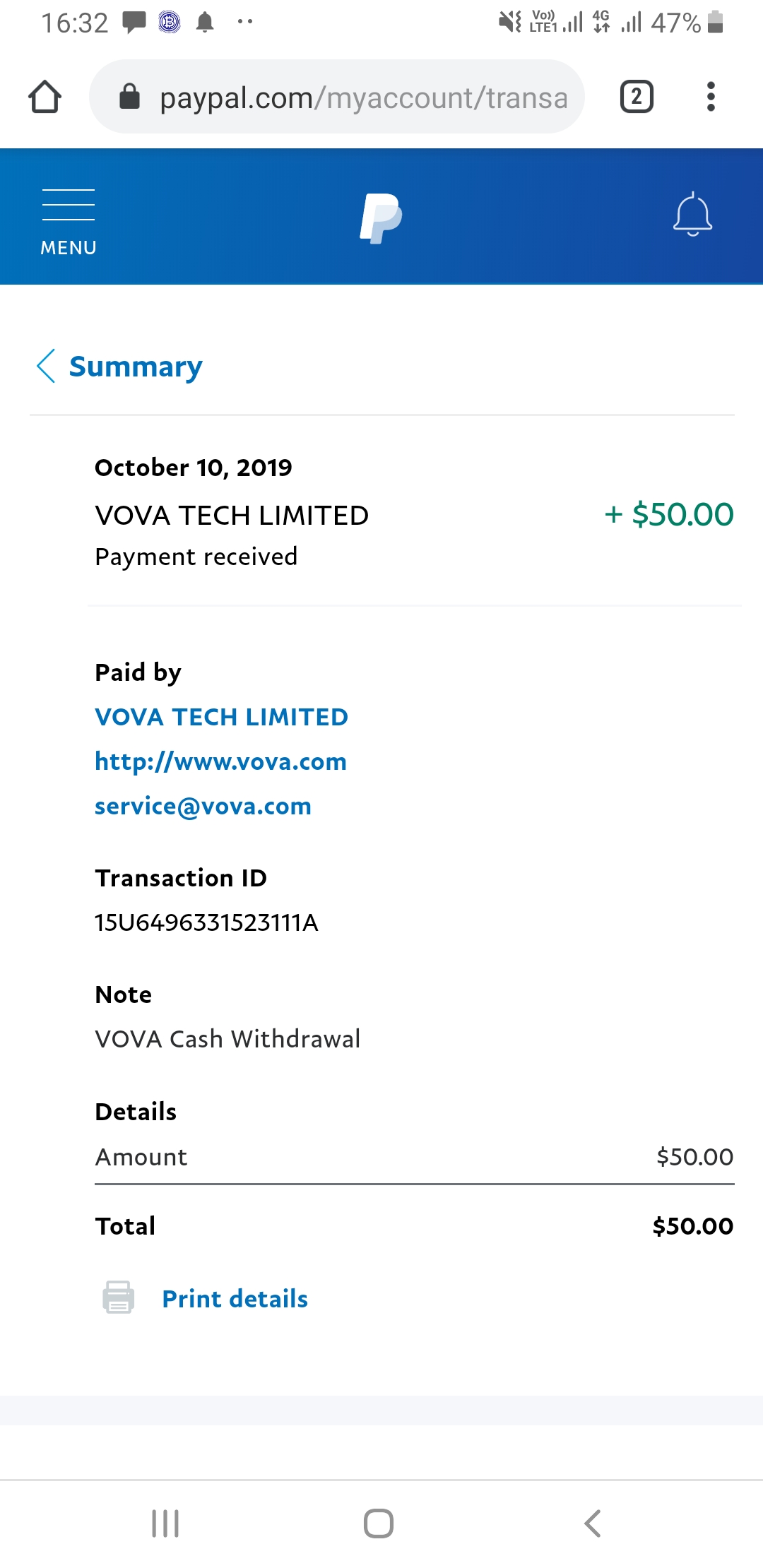Tap the Android recent apps button
The image size is (763, 1568).
(x=165, y=1524)
